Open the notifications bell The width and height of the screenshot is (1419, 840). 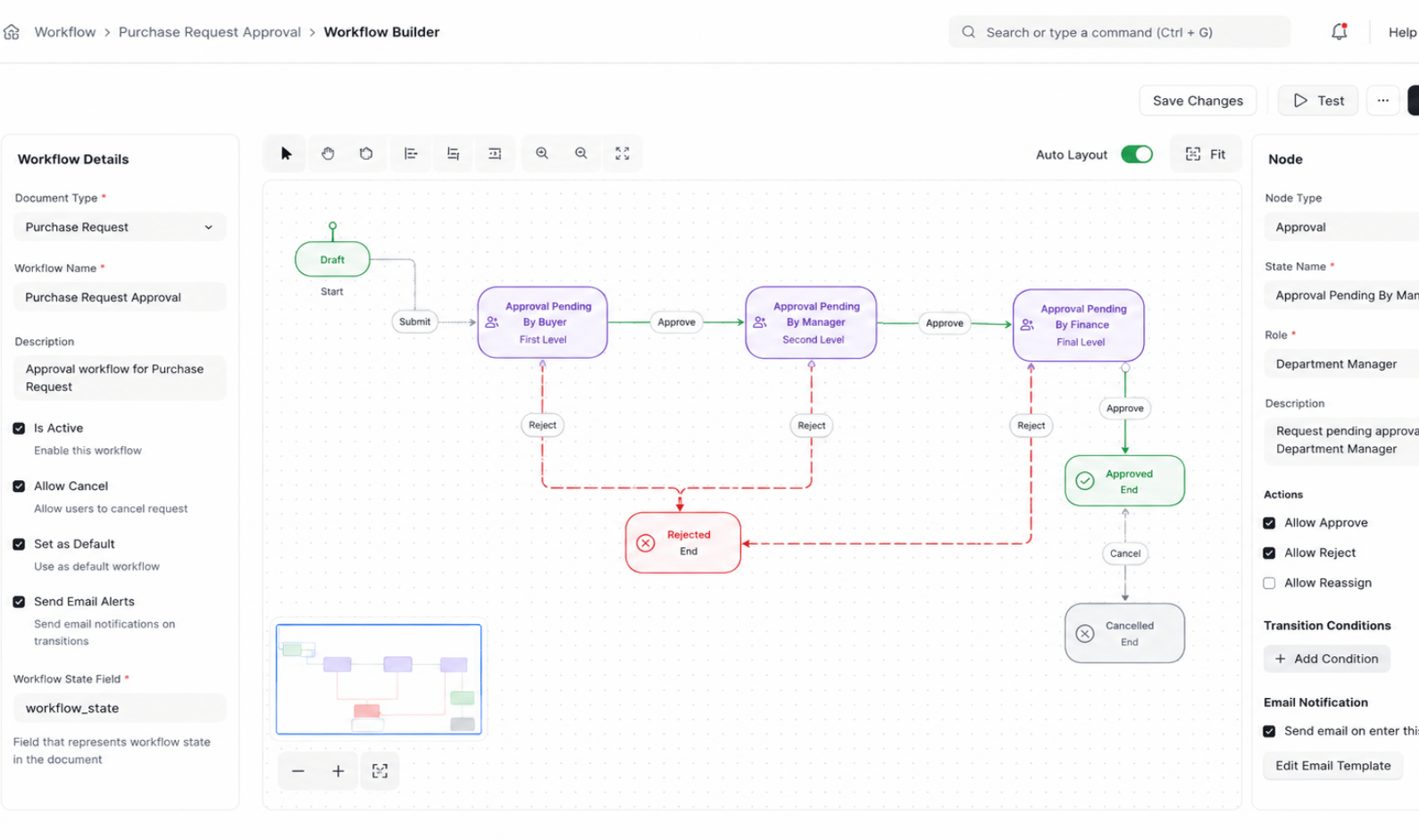click(1339, 32)
